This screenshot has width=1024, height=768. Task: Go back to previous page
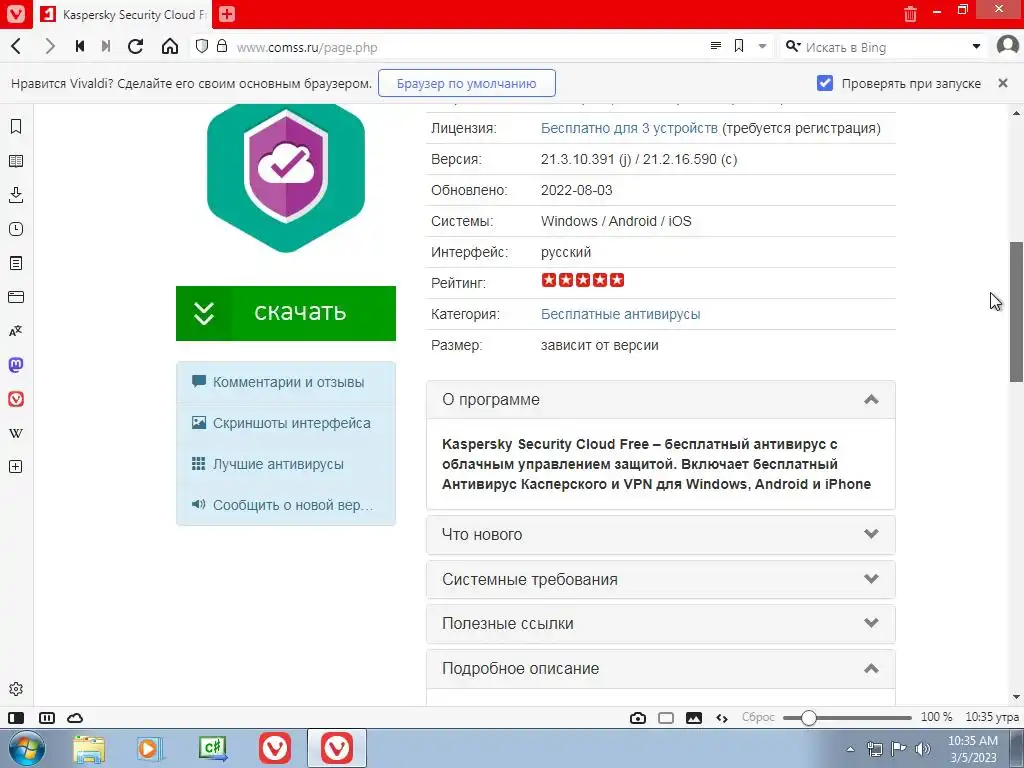(16, 46)
